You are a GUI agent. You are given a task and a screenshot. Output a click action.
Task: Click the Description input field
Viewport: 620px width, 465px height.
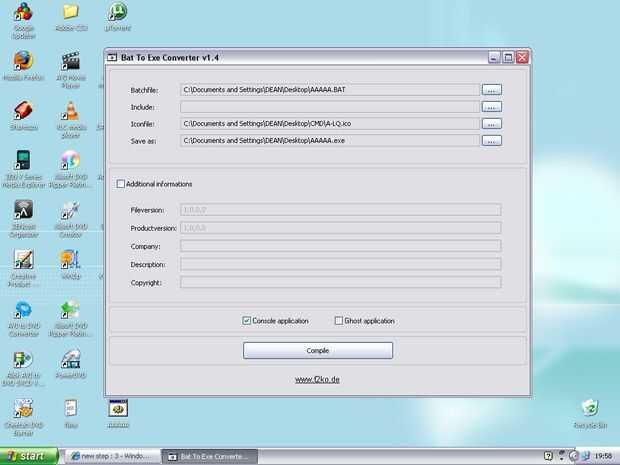[340, 264]
